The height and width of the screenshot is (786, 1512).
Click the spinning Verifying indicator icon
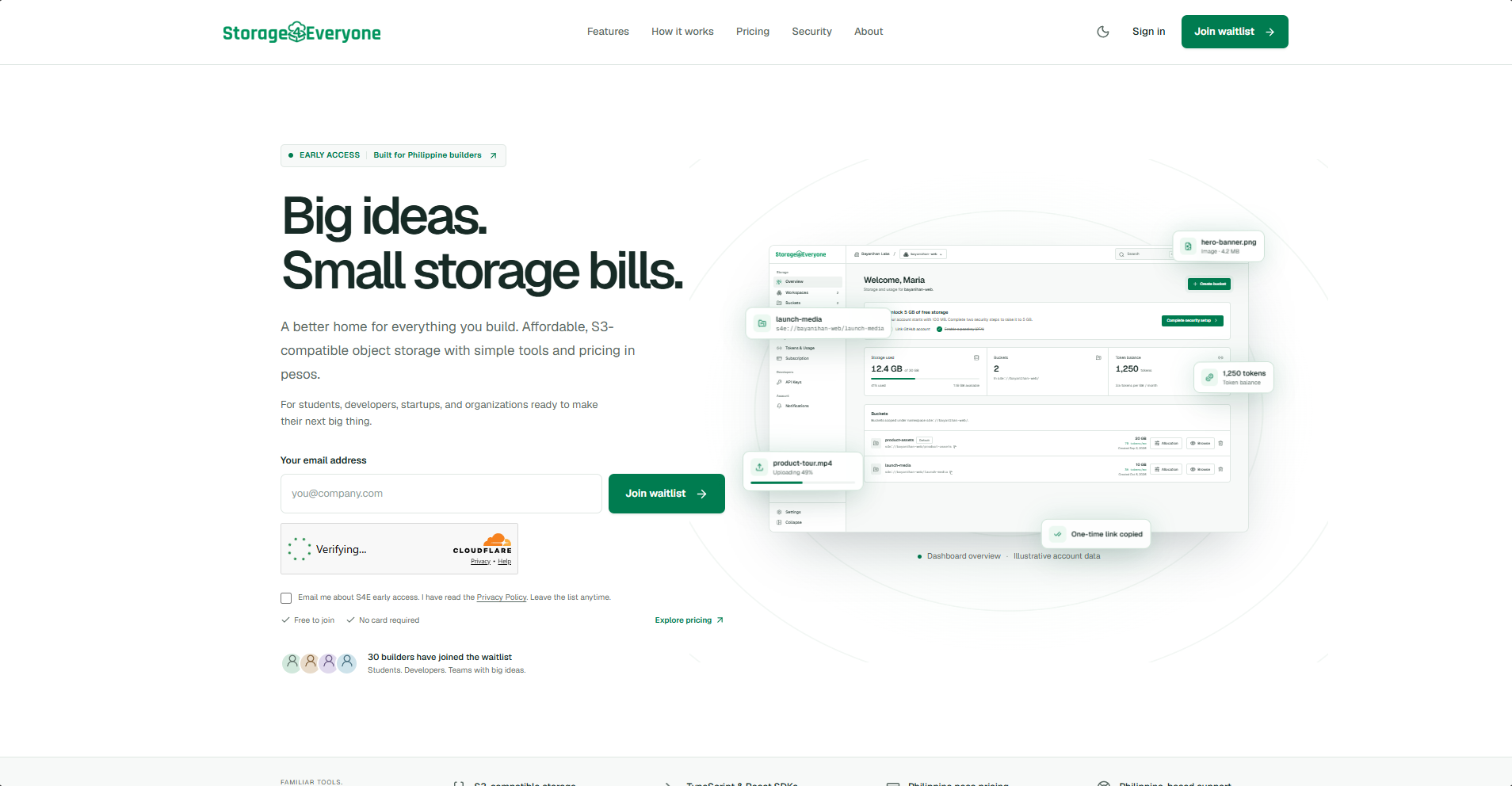(x=300, y=549)
